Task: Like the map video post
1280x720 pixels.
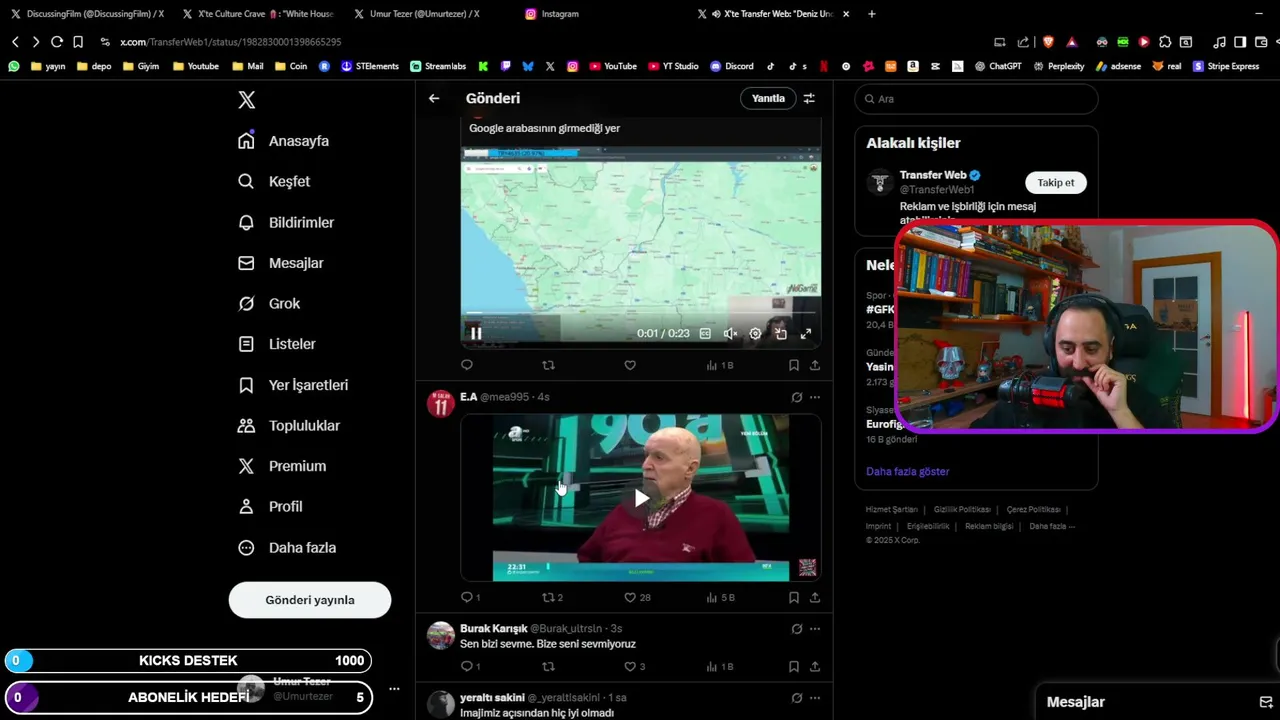Action: [630, 365]
